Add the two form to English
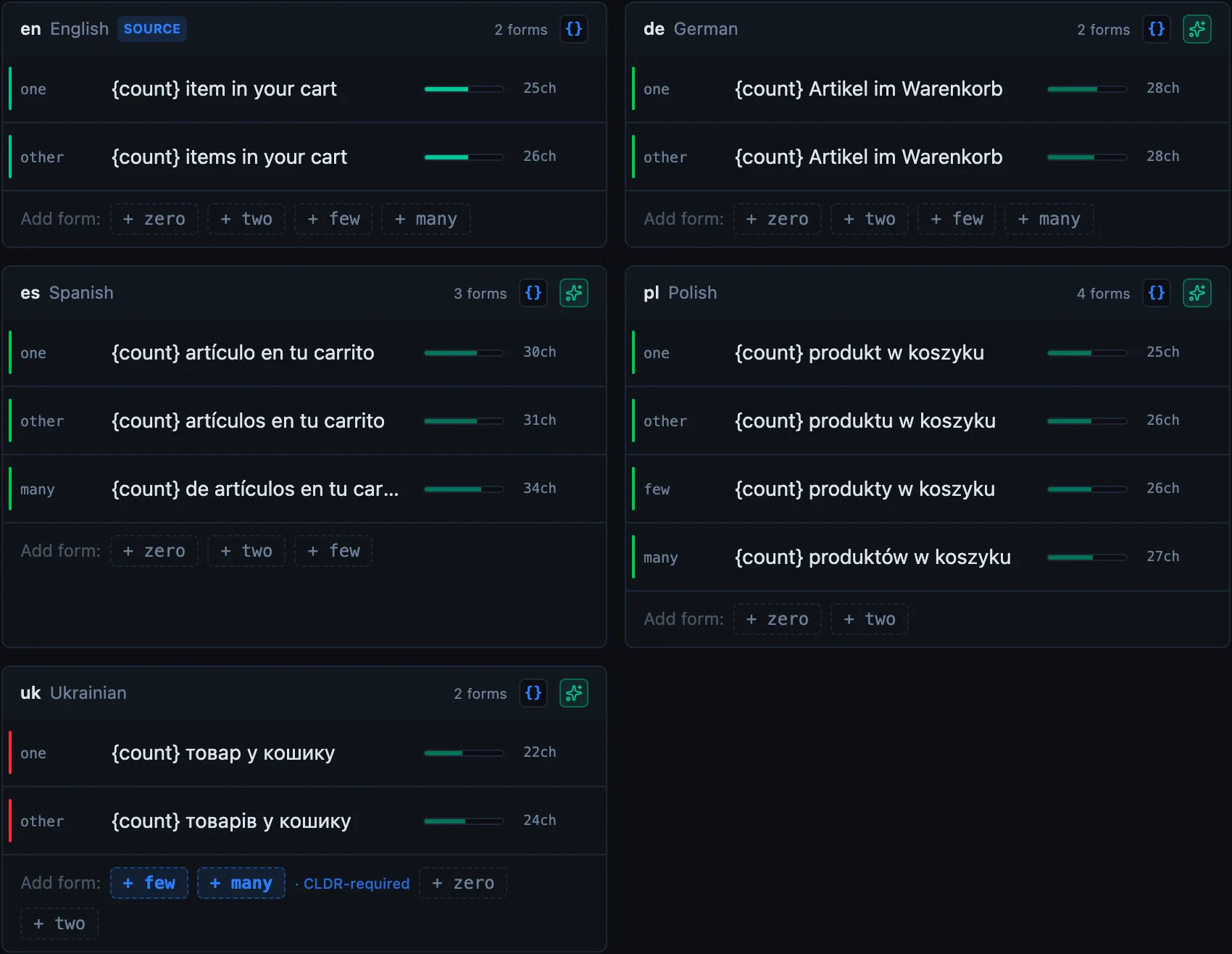Viewport: 1232px width, 954px height. click(246, 219)
